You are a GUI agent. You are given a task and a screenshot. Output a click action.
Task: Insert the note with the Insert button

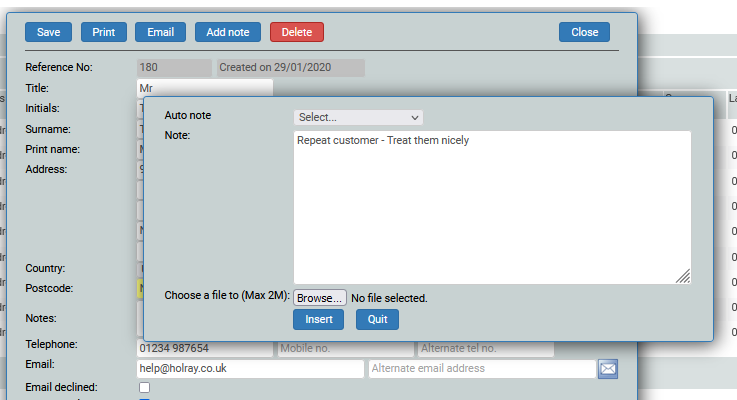click(318, 319)
